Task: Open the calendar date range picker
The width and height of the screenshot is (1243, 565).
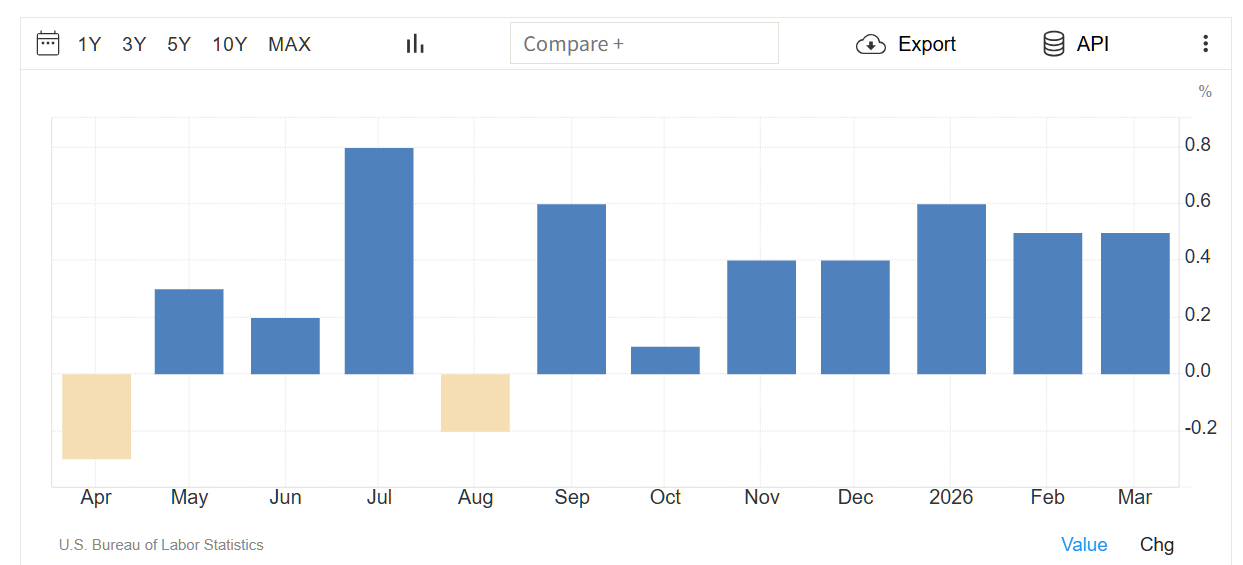Action: pos(48,44)
